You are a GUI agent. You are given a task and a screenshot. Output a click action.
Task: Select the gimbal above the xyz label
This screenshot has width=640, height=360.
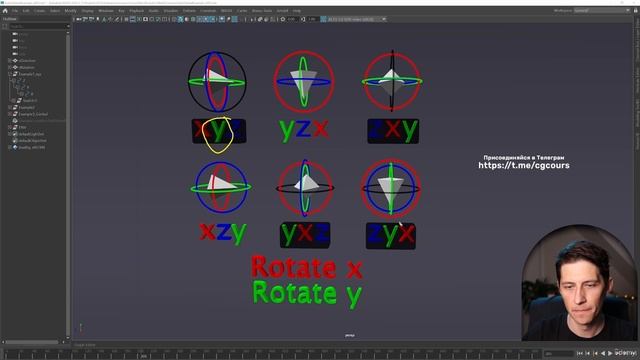[217, 82]
